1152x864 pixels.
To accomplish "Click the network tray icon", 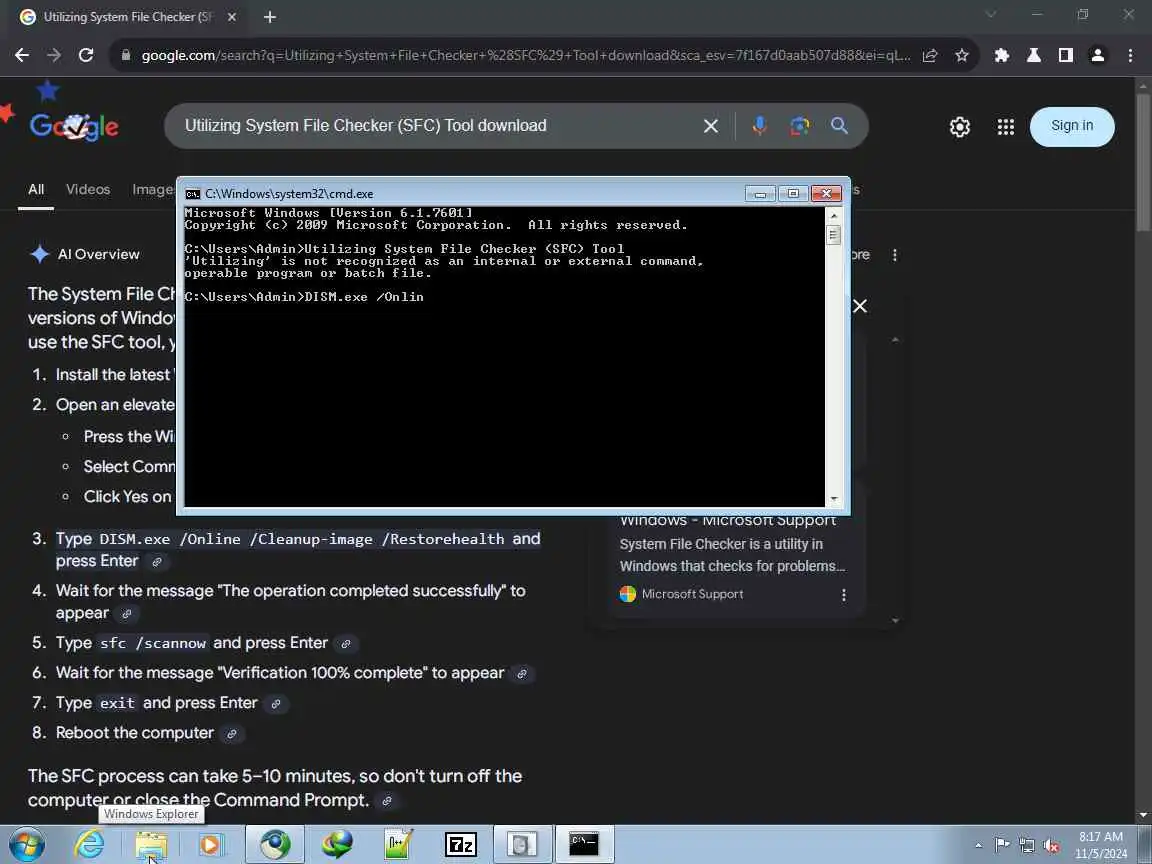I will (1026, 845).
